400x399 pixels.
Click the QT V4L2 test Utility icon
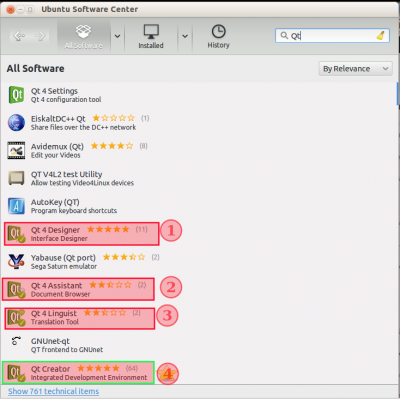coord(16,178)
